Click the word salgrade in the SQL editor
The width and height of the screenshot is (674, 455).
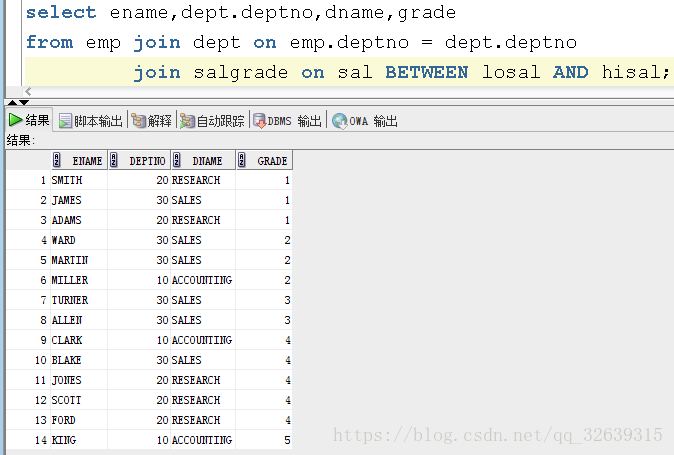241,72
